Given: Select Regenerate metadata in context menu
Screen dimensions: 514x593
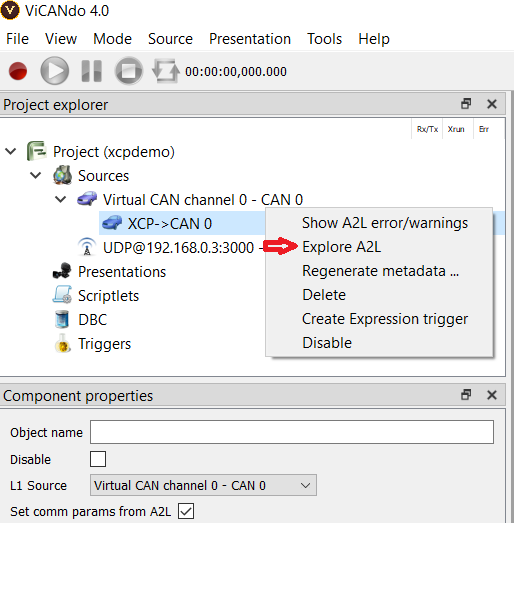Looking at the screenshot, I should tap(380, 271).
